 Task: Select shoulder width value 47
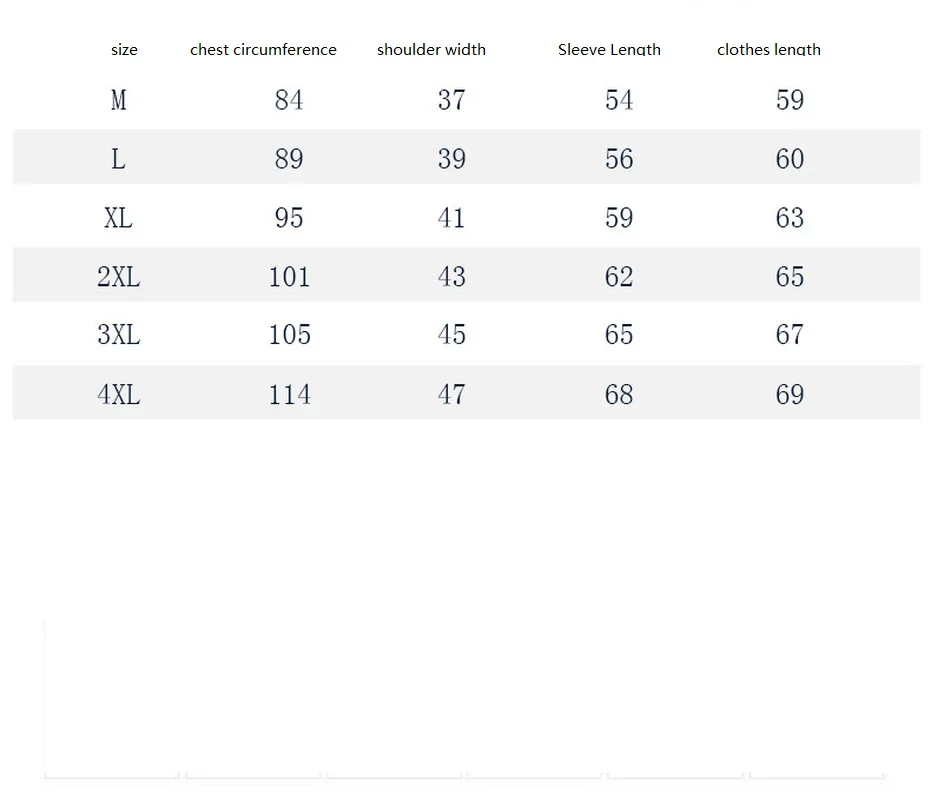click(x=452, y=394)
